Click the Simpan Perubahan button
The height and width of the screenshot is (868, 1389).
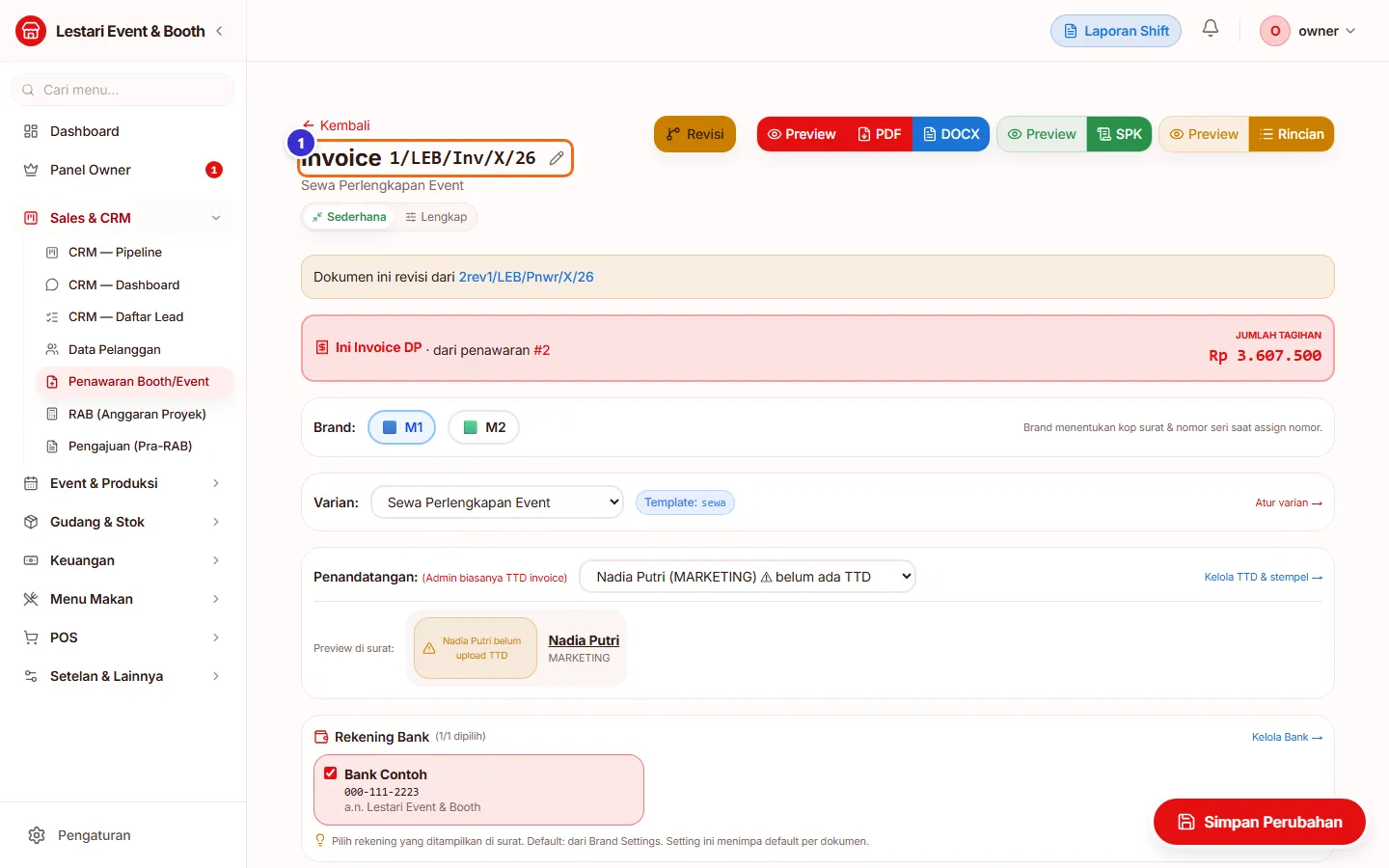(x=1260, y=822)
